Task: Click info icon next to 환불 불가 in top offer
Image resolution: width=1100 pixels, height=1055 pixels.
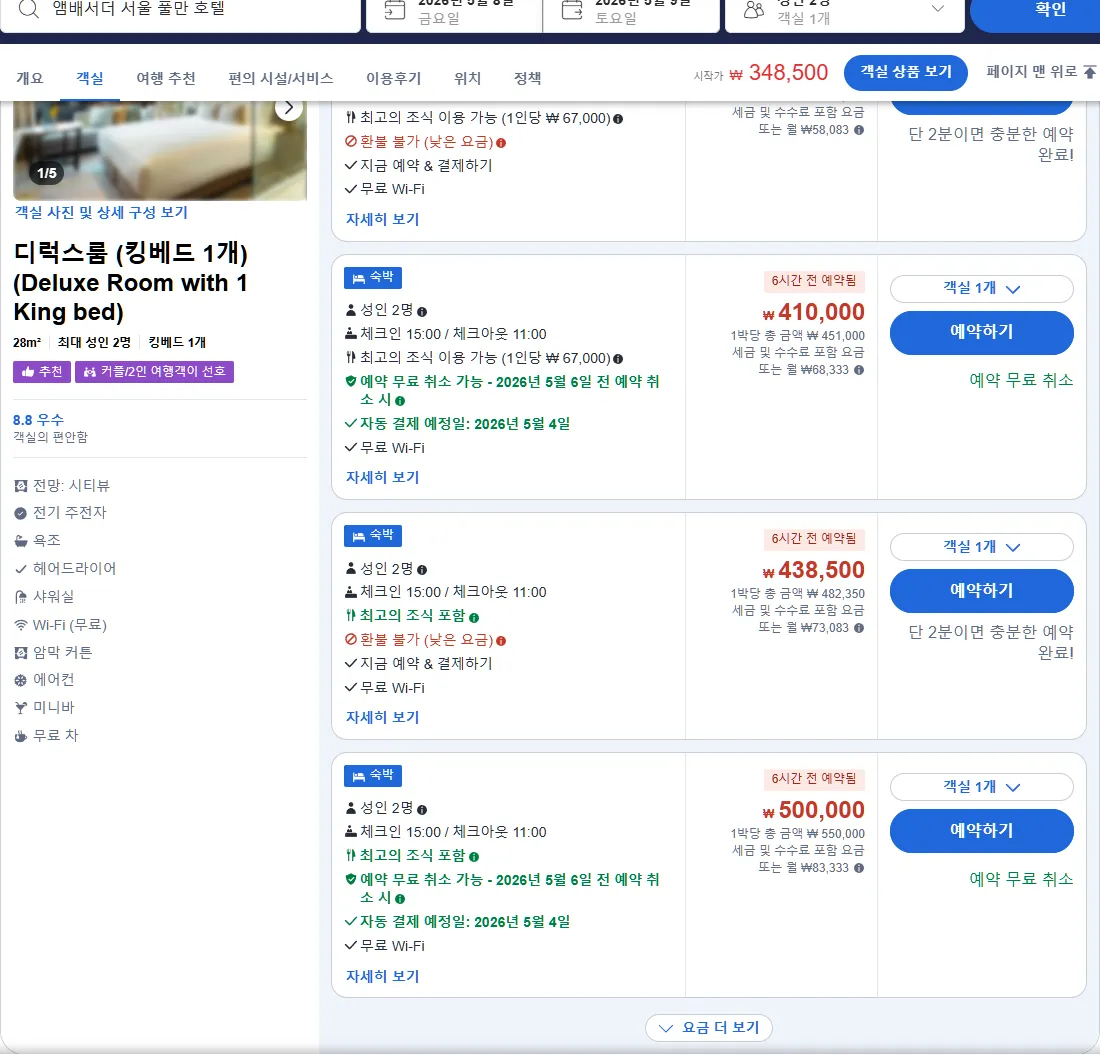Action: coord(501,142)
